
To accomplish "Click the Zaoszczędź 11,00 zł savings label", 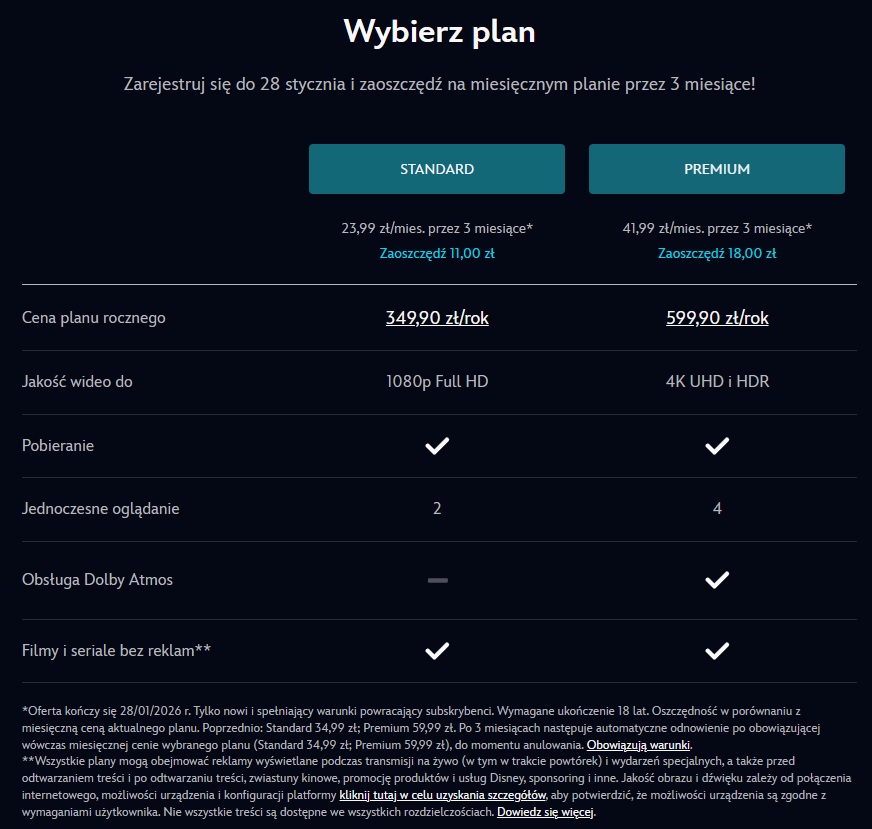I will point(436,253).
